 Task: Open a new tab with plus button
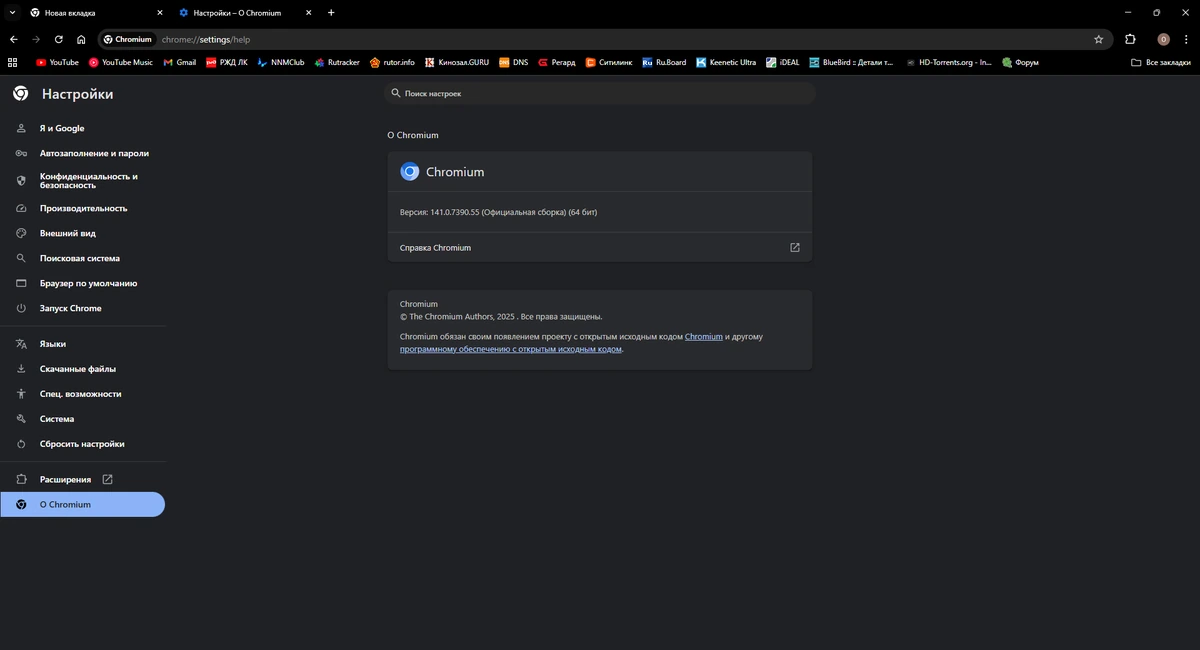[331, 13]
